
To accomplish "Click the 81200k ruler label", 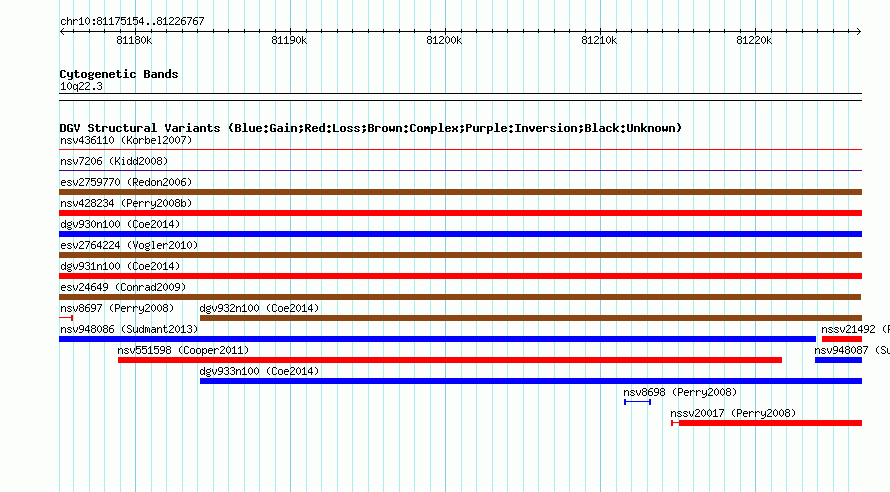I will 444,40.
